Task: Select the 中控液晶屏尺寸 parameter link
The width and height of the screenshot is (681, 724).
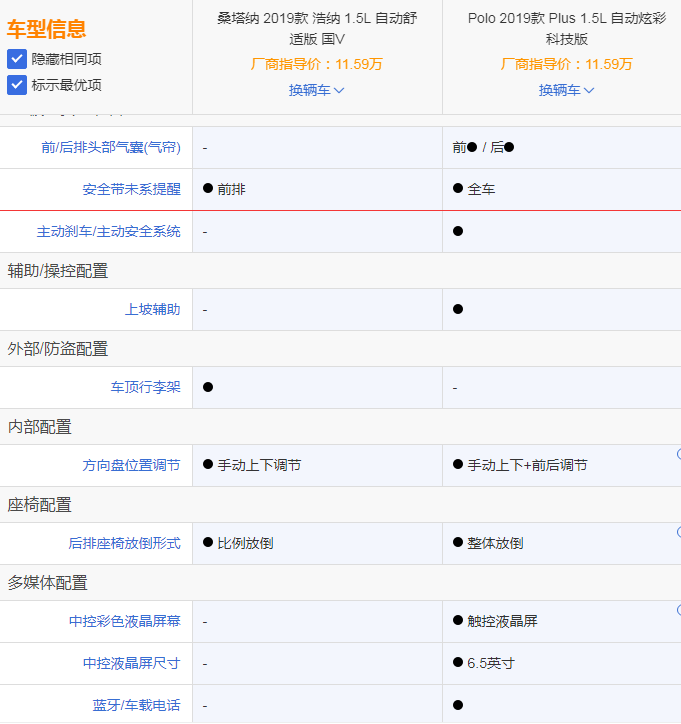Action: (131, 663)
